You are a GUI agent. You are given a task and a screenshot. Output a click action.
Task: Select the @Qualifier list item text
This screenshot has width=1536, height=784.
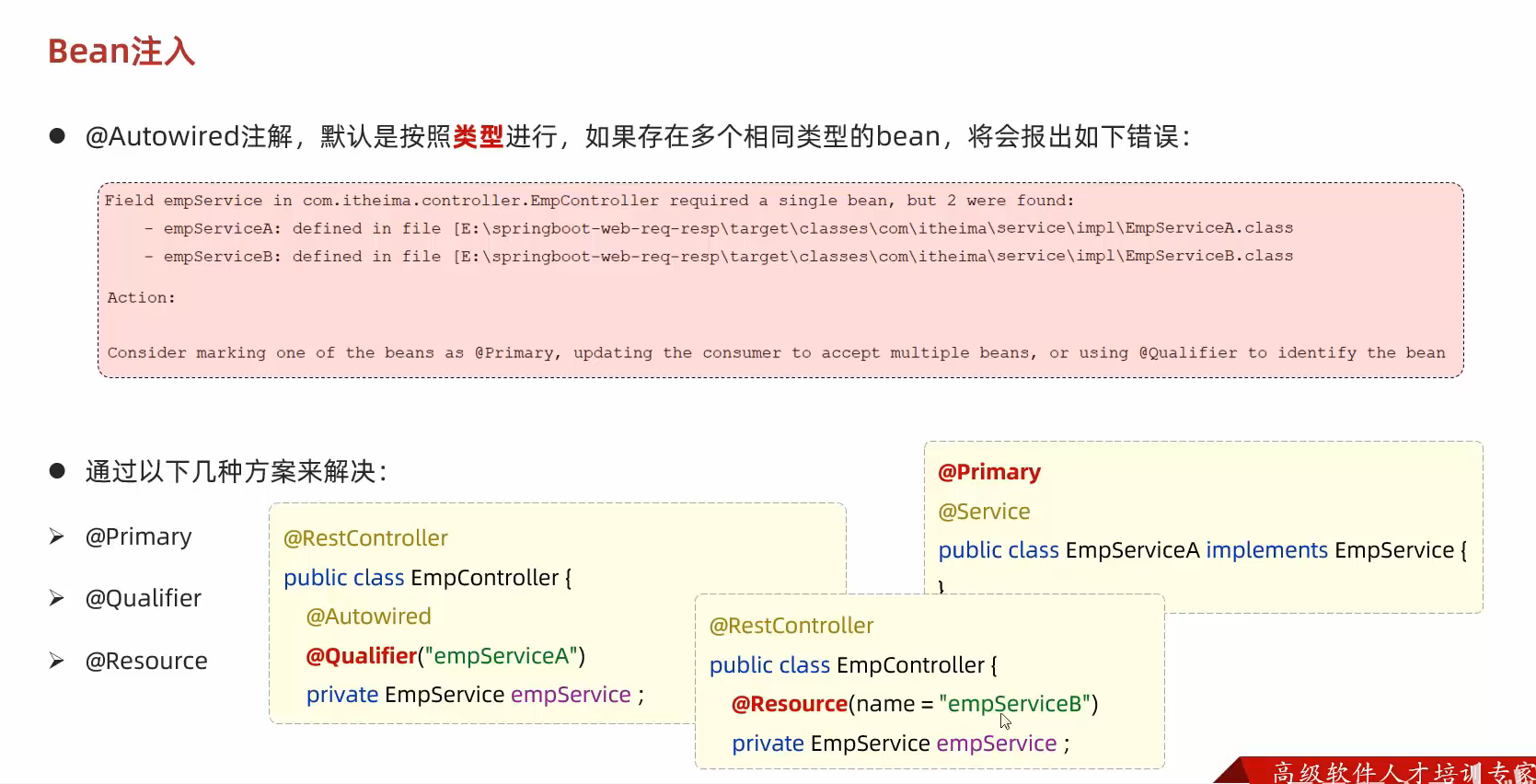click(143, 598)
